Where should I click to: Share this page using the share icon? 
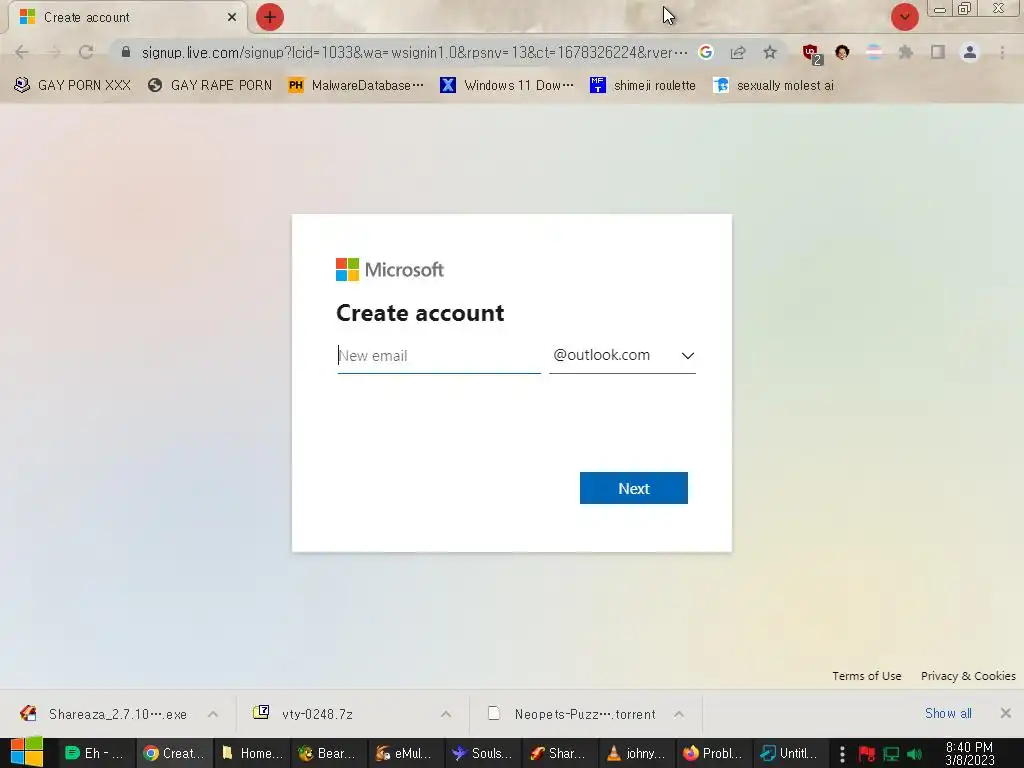click(738, 52)
